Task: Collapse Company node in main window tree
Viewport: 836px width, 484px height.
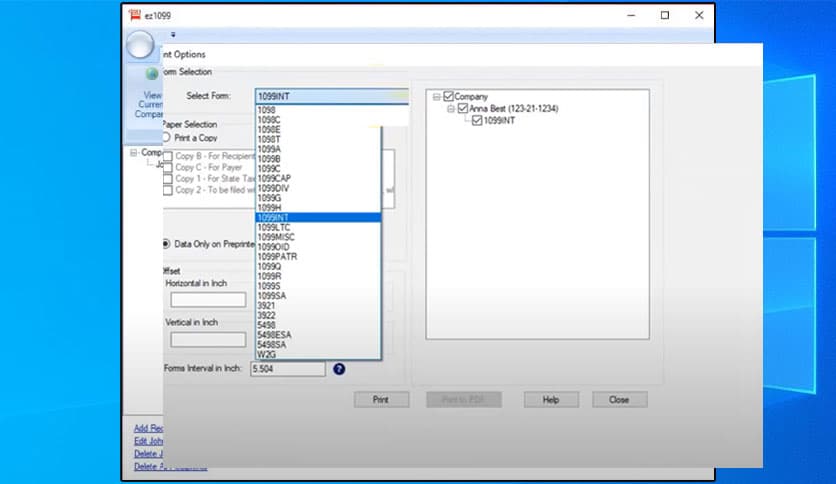Action: pyautogui.click(x=133, y=153)
